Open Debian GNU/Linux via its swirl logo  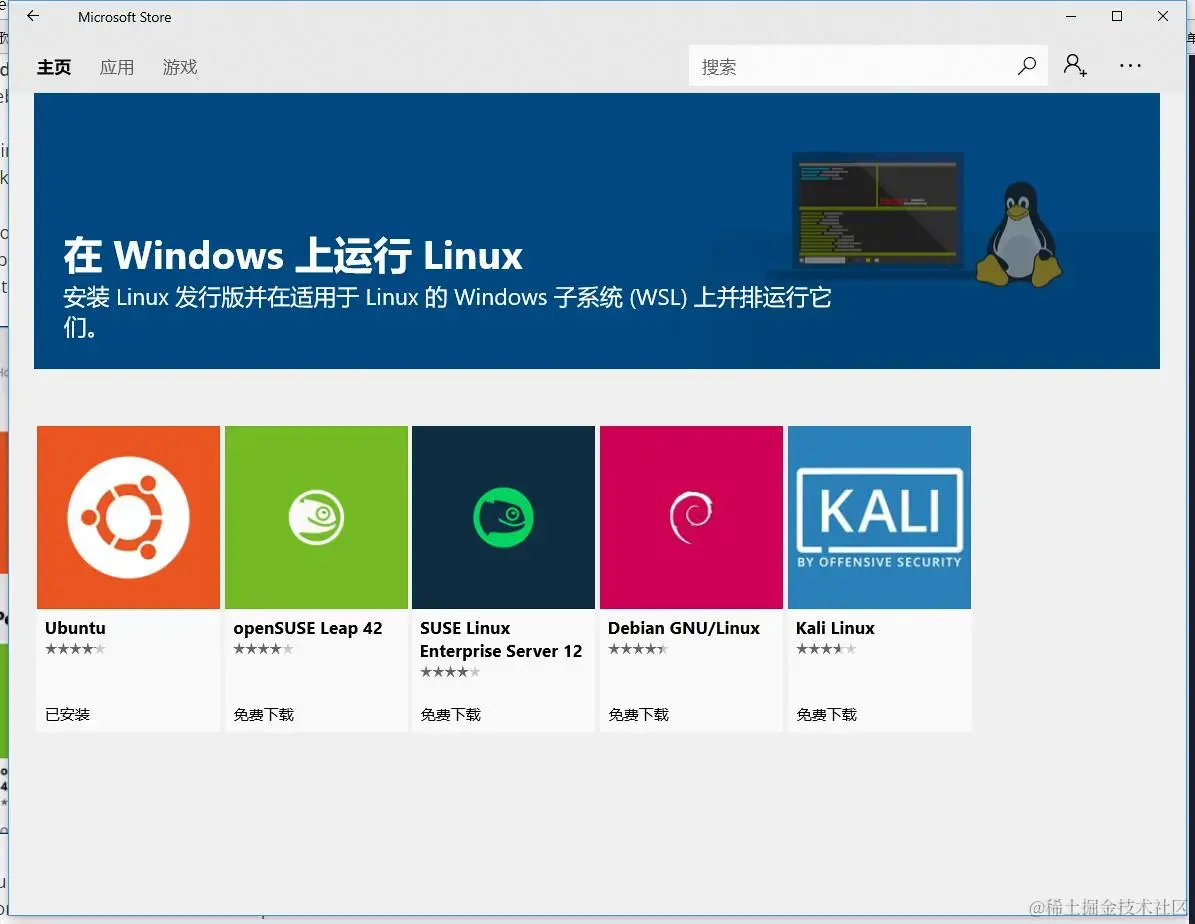[x=691, y=517]
